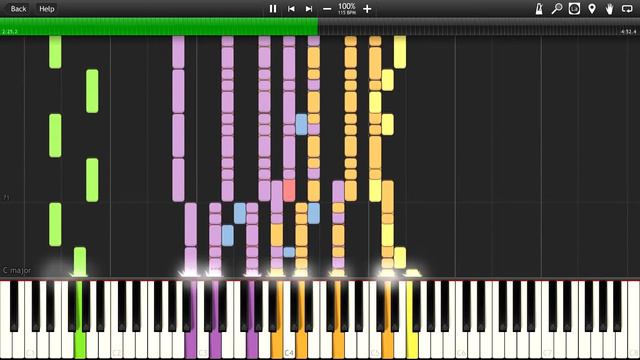This screenshot has width=640, height=360.
Task: Click the square circle icon beside the magnifier
Action: [x=574, y=9]
